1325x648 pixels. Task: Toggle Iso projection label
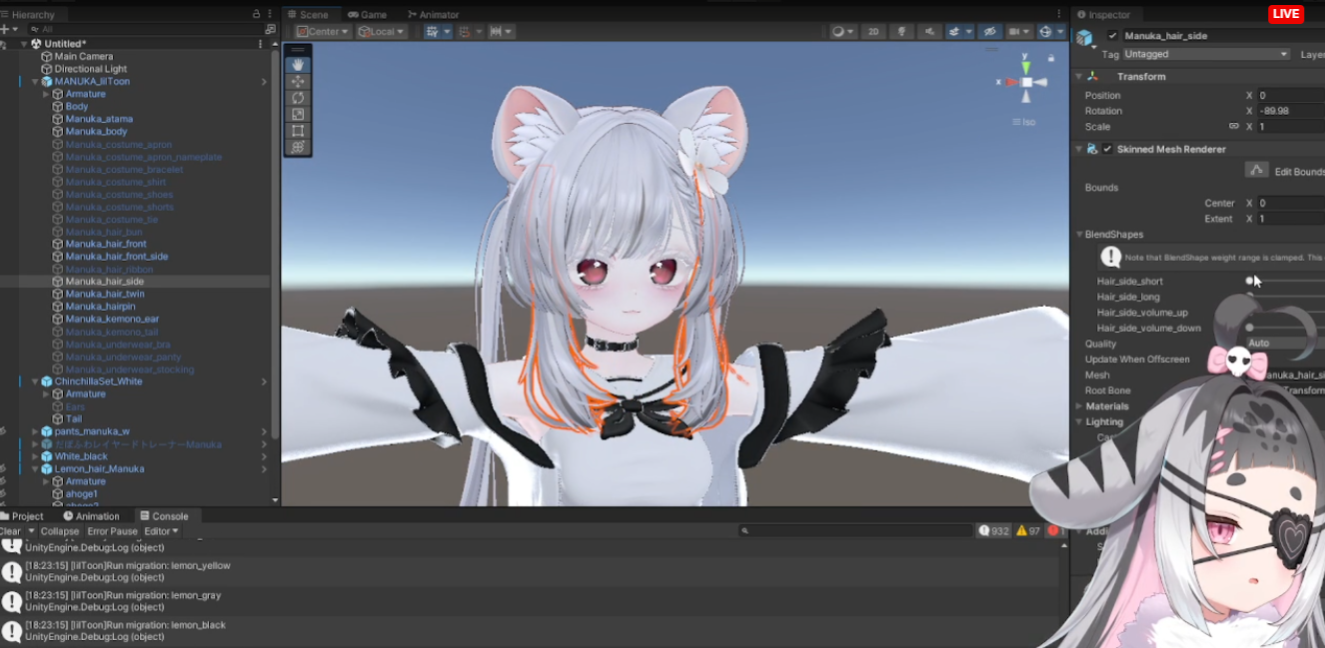[1025, 122]
